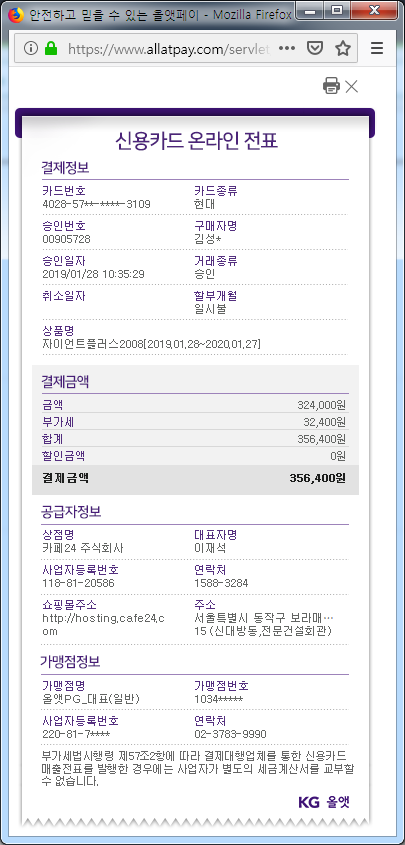Close the receipt with the X icon
This screenshot has width=405, height=845.
351,86
